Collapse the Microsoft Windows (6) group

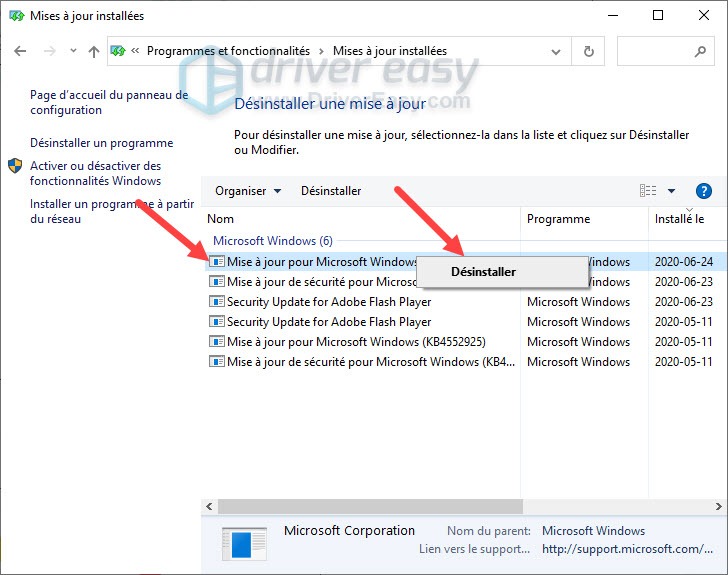click(x=273, y=241)
